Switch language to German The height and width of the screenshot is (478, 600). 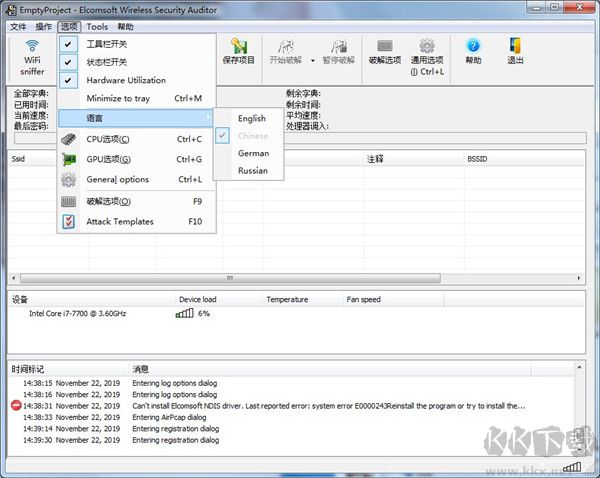coord(249,153)
